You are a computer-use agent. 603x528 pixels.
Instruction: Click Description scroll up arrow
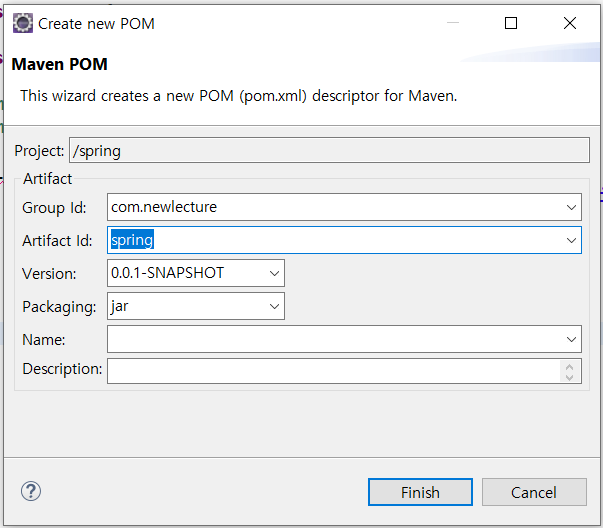pos(570,367)
